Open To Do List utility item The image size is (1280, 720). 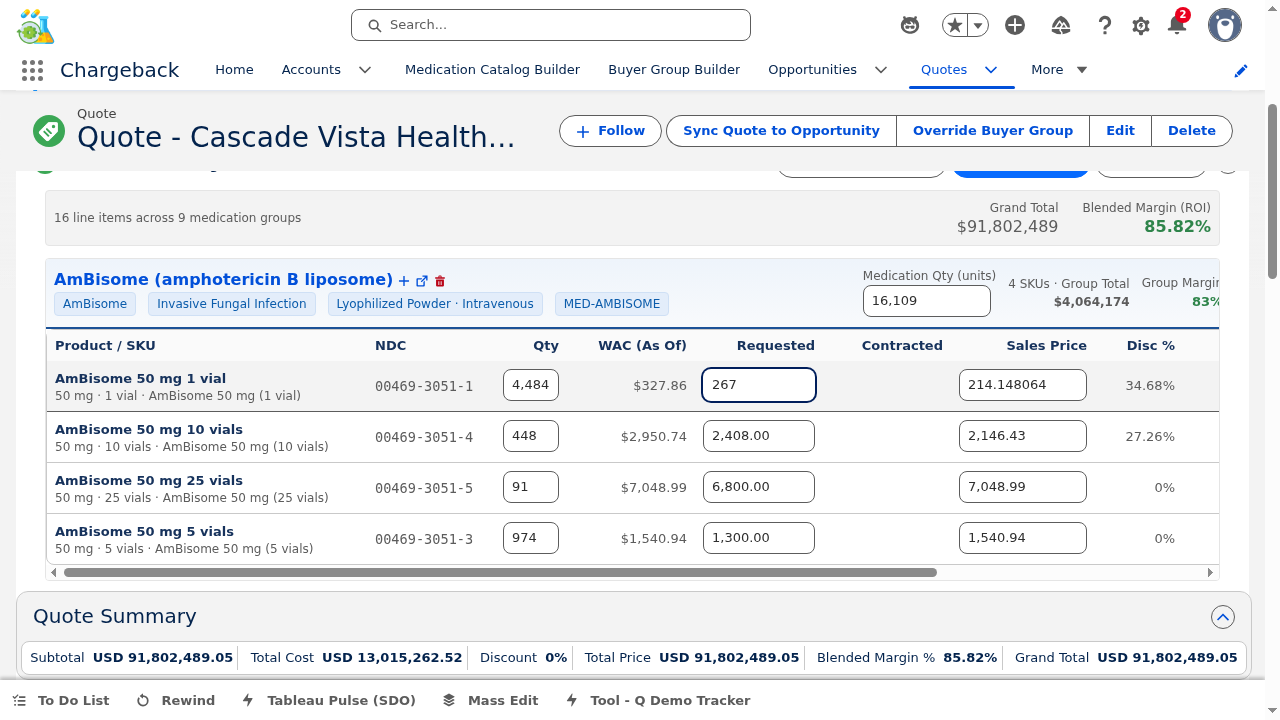pyautogui.click(x=61, y=701)
